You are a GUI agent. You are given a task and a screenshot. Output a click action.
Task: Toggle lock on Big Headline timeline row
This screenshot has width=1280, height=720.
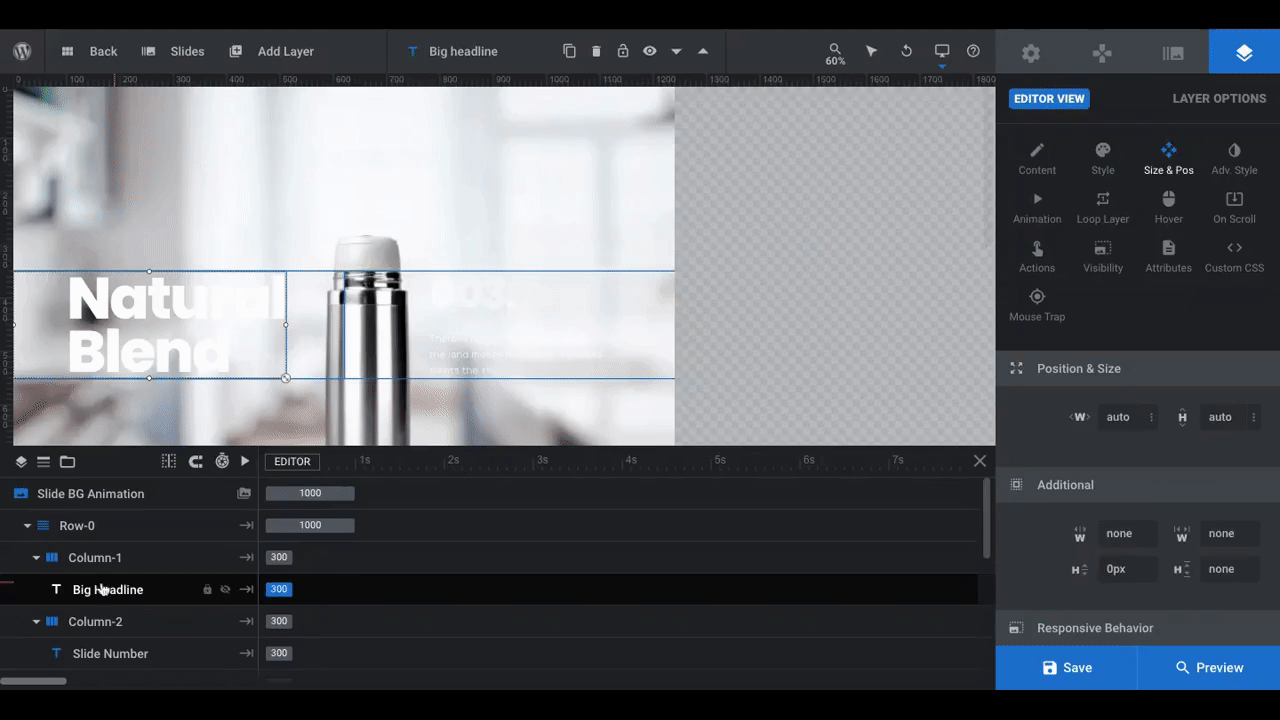click(207, 590)
